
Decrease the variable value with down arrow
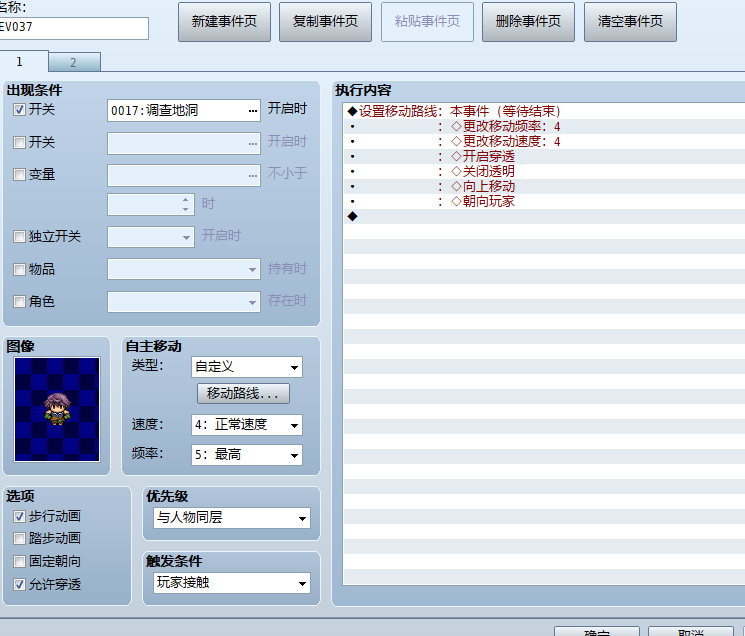[x=186, y=209]
